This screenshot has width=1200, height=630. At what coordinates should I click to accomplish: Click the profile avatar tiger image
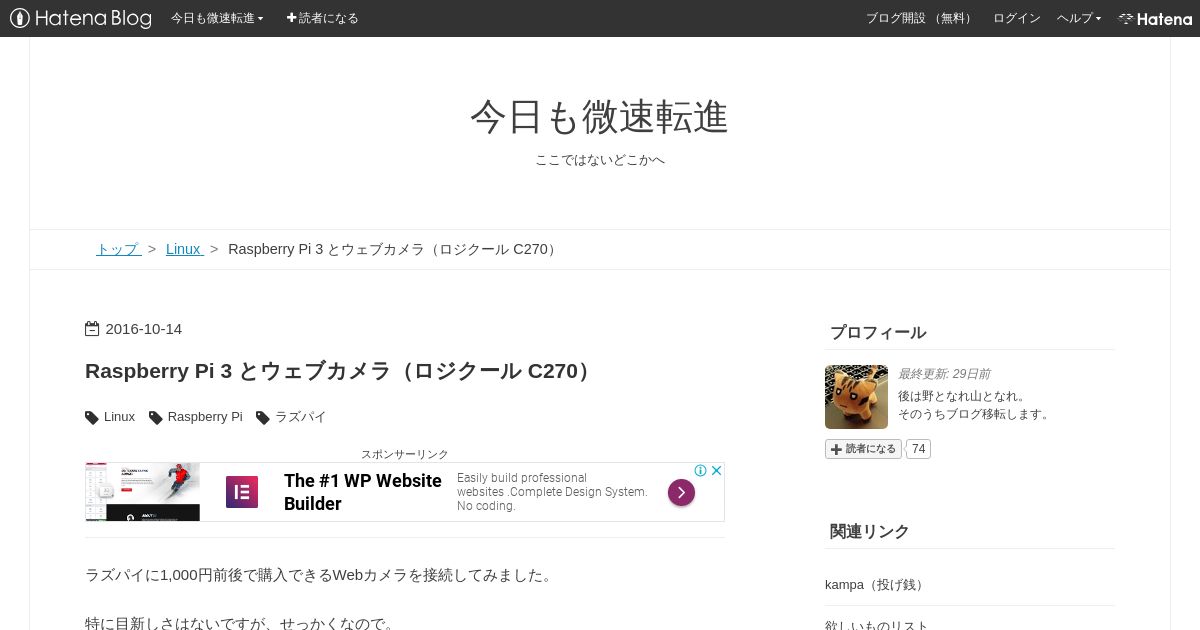click(x=856, y=397)
